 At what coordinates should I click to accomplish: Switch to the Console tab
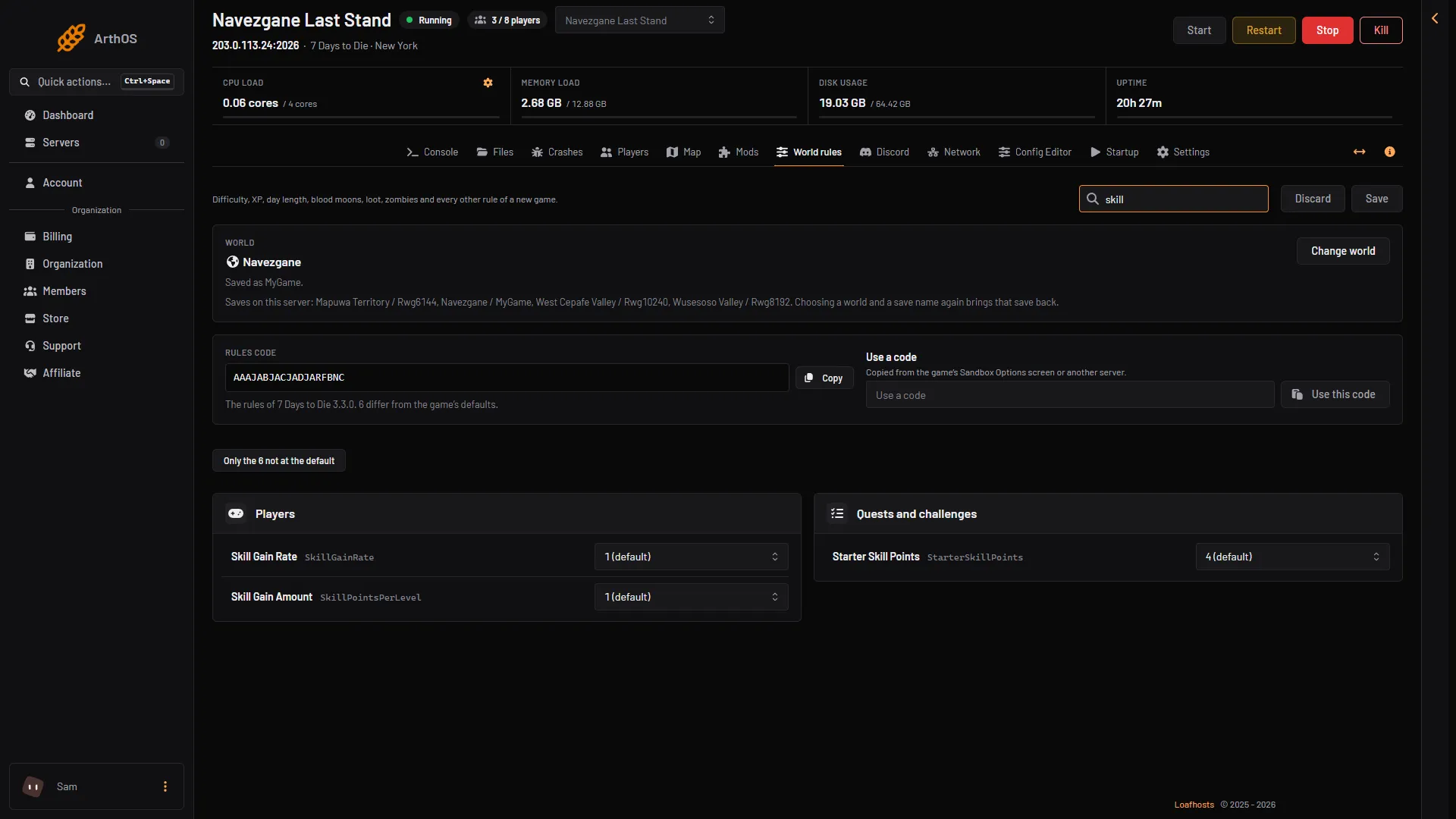(x=432, y=152)
